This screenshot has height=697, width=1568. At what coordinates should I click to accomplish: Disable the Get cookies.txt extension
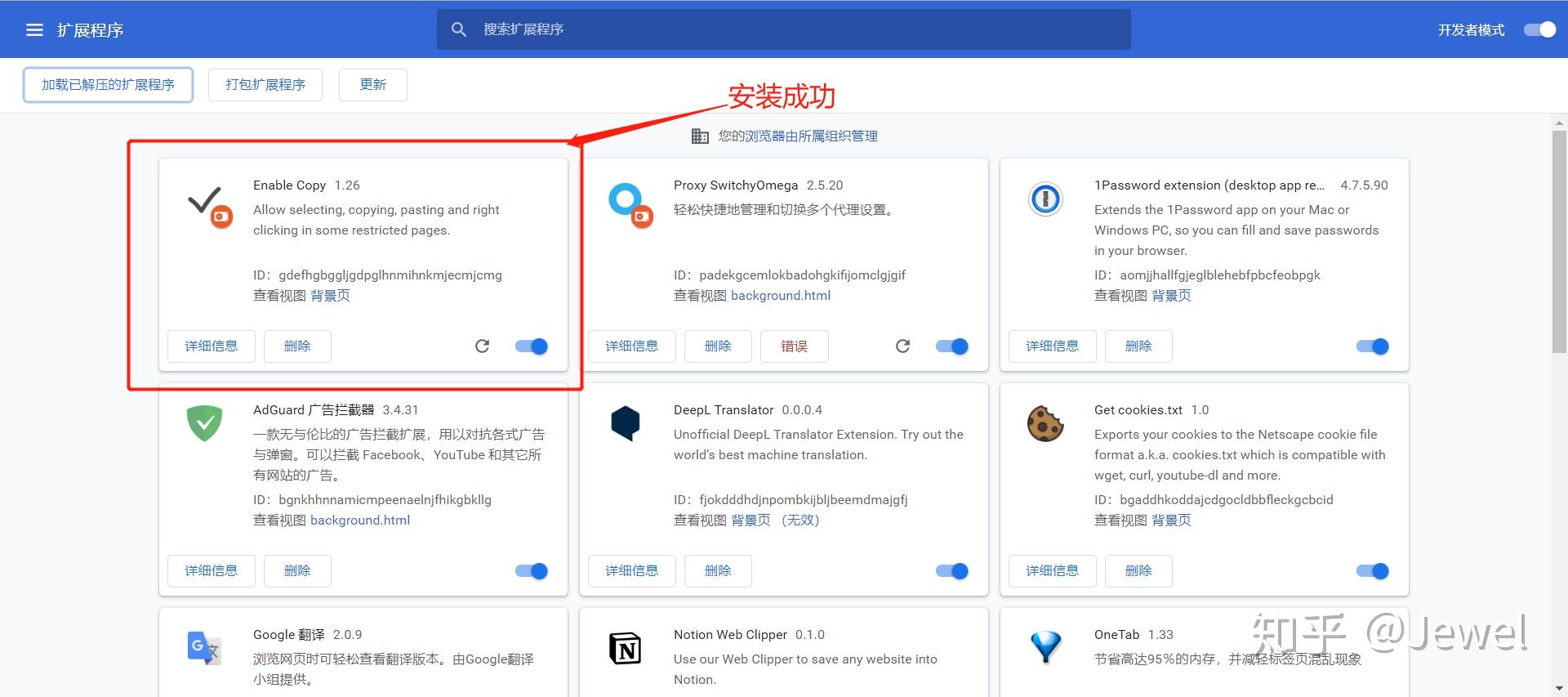click(x=1373, y=571)
